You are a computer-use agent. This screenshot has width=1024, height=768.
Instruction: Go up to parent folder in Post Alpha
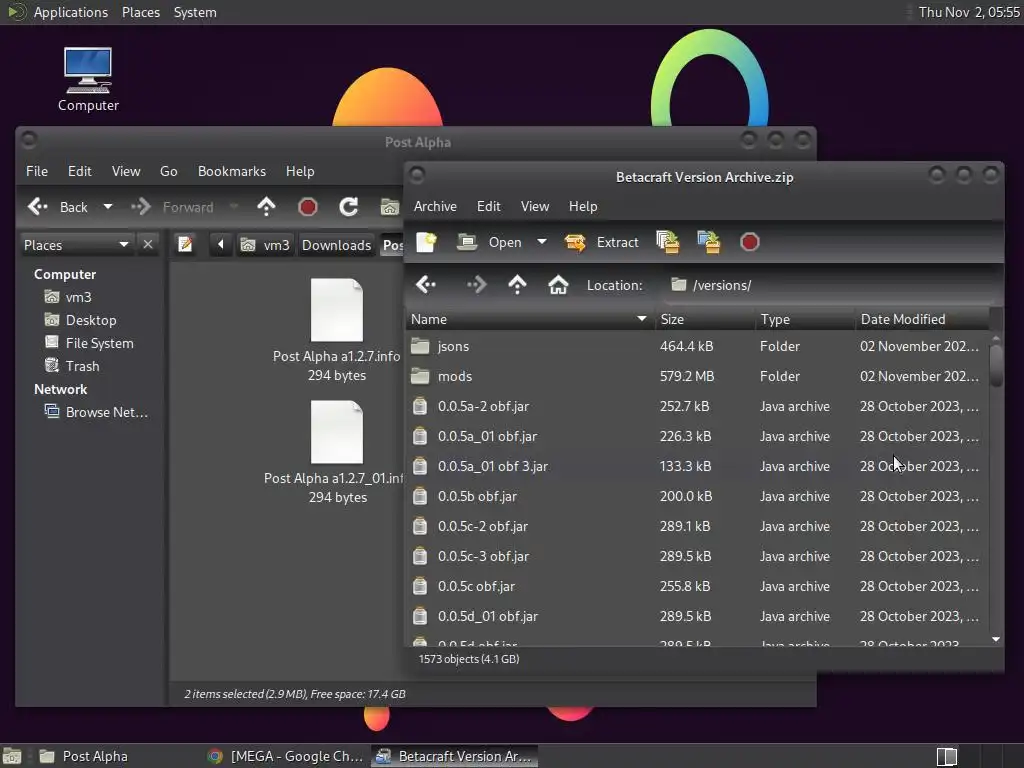point(266,207)
